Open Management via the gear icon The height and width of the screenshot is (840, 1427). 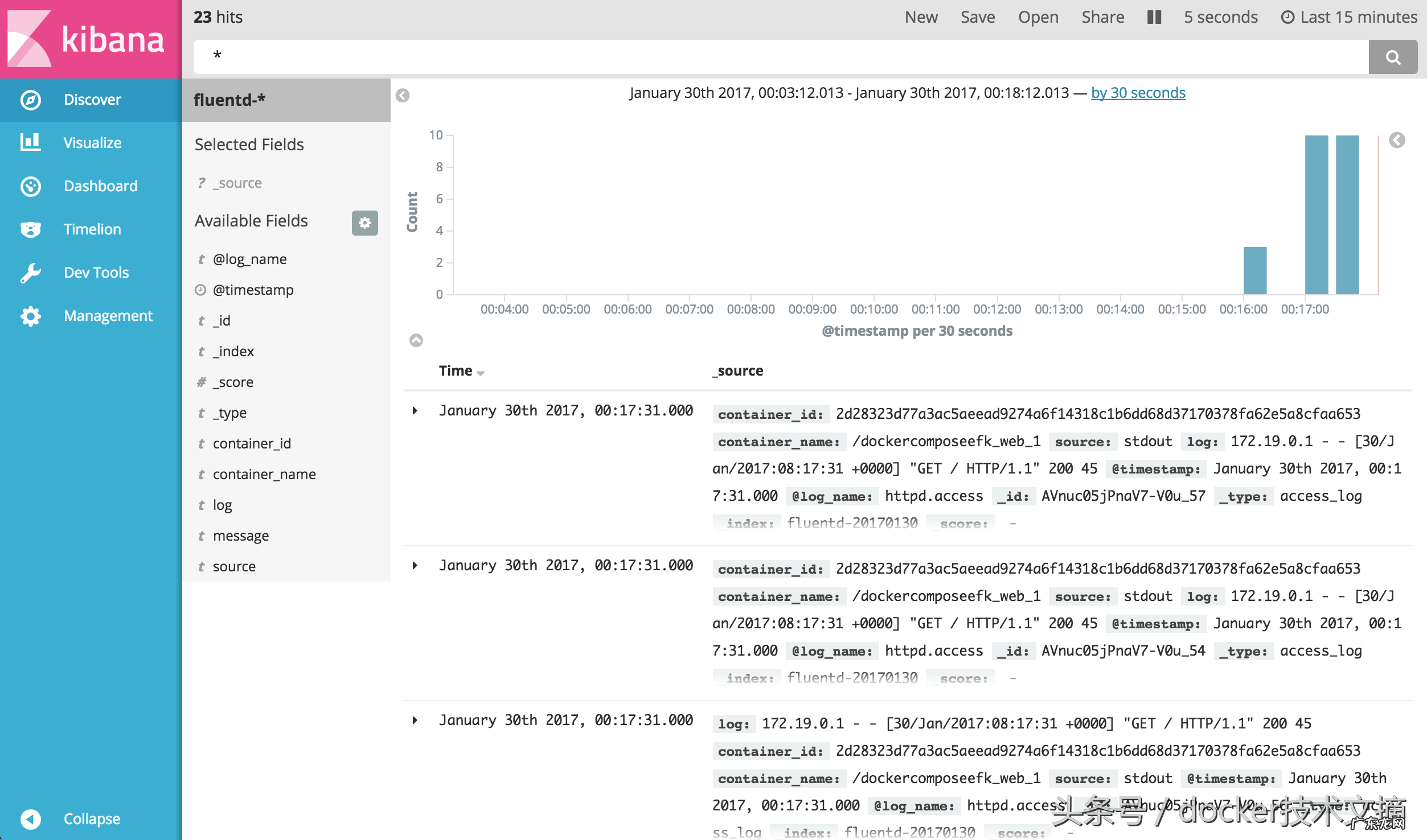pos(31,316)
